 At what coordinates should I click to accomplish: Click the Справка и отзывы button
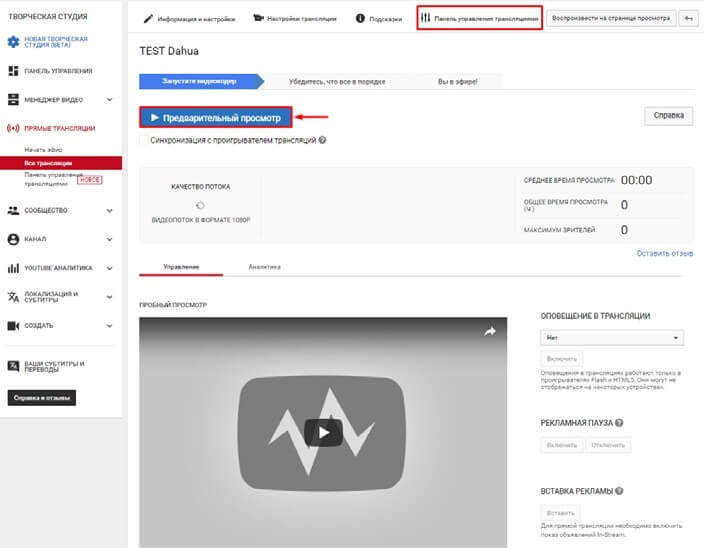[x=42, y=398]
